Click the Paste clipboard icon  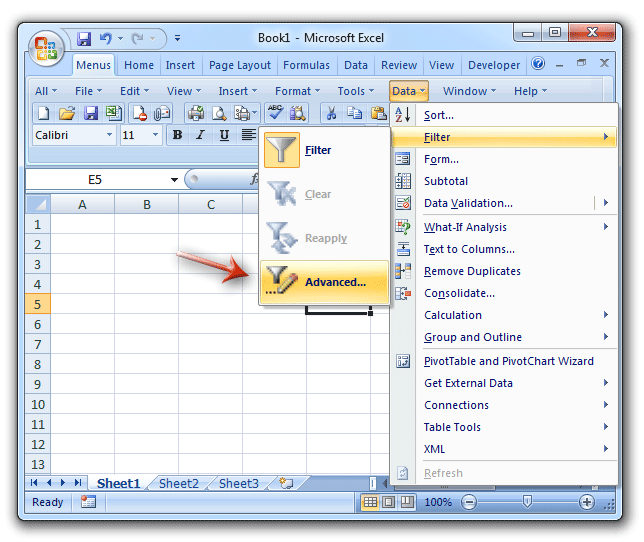tap(378, 113)
